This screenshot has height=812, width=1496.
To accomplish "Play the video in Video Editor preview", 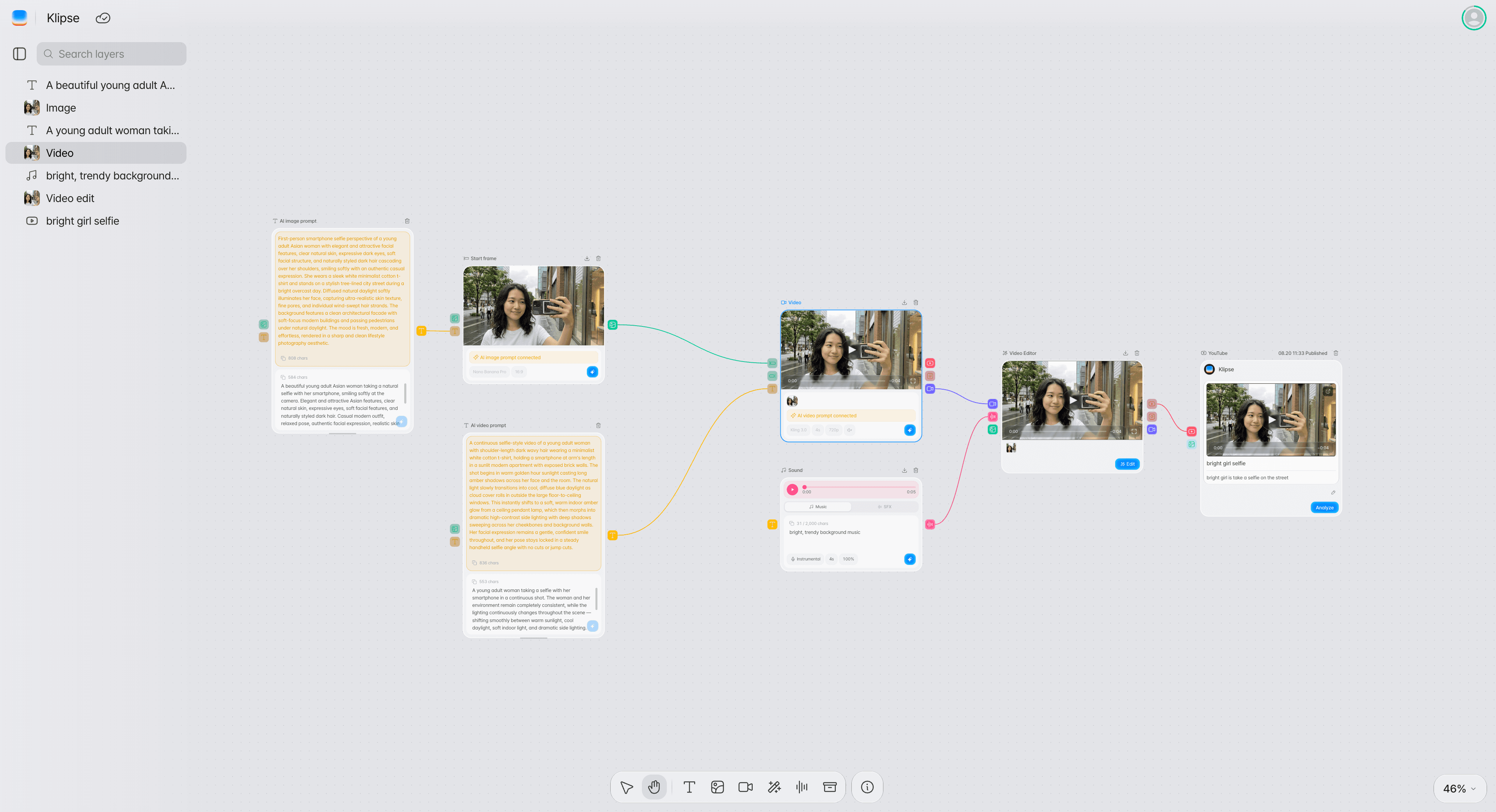I will (1073, 400).
